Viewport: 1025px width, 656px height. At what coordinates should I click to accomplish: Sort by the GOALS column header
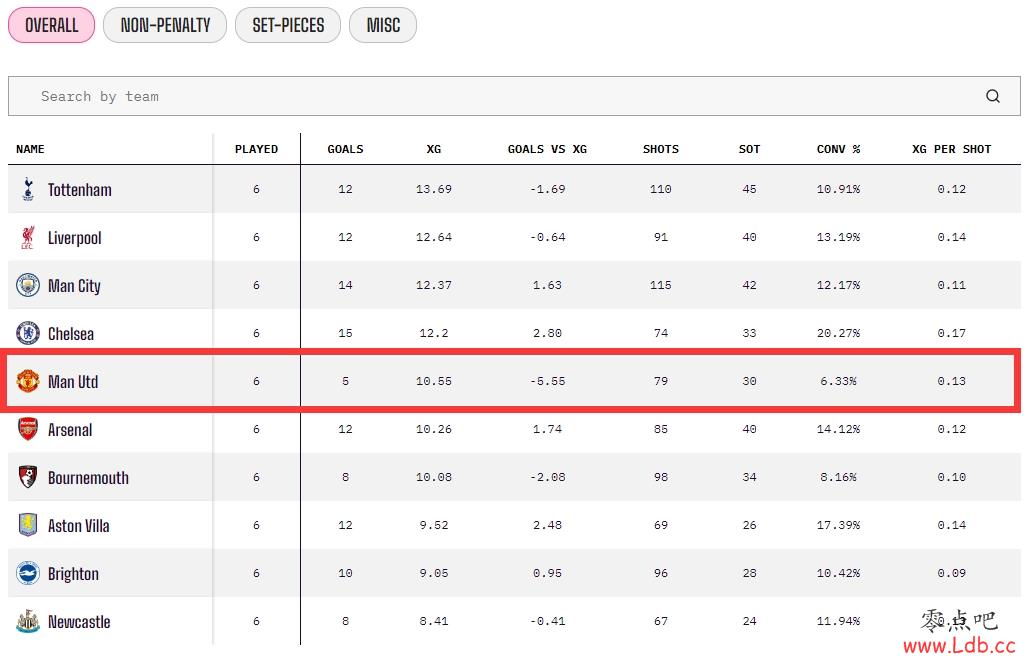(x=345, y=149)
